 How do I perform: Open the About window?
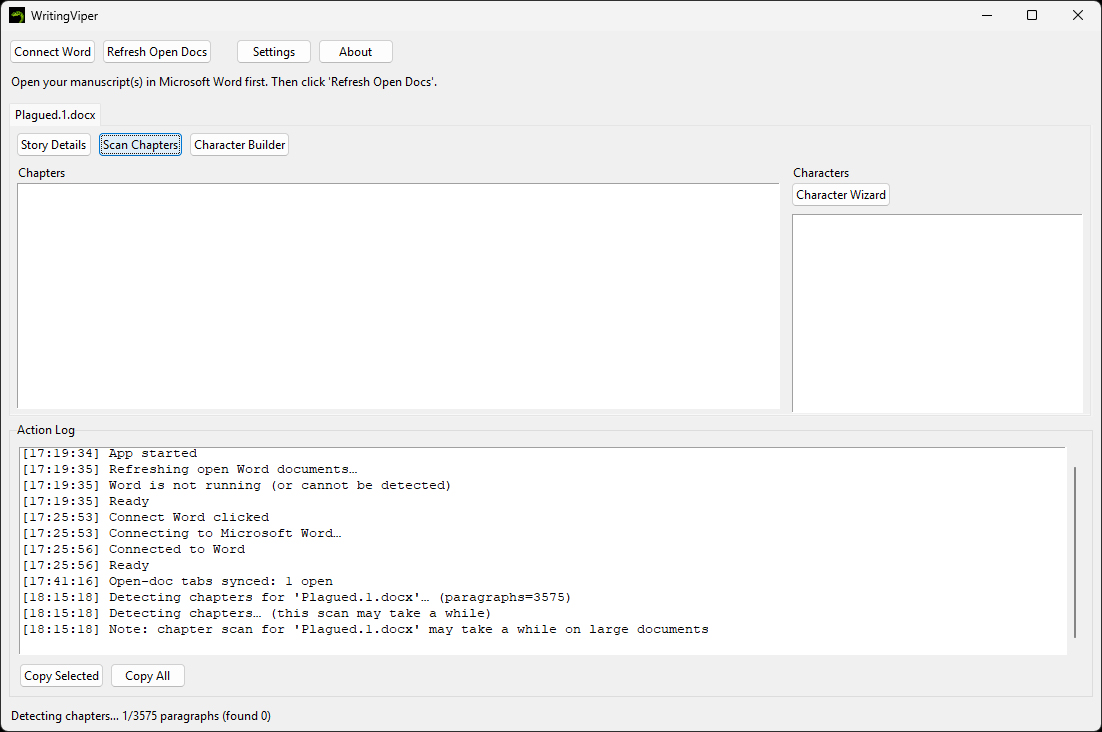(x=355, y=52)
